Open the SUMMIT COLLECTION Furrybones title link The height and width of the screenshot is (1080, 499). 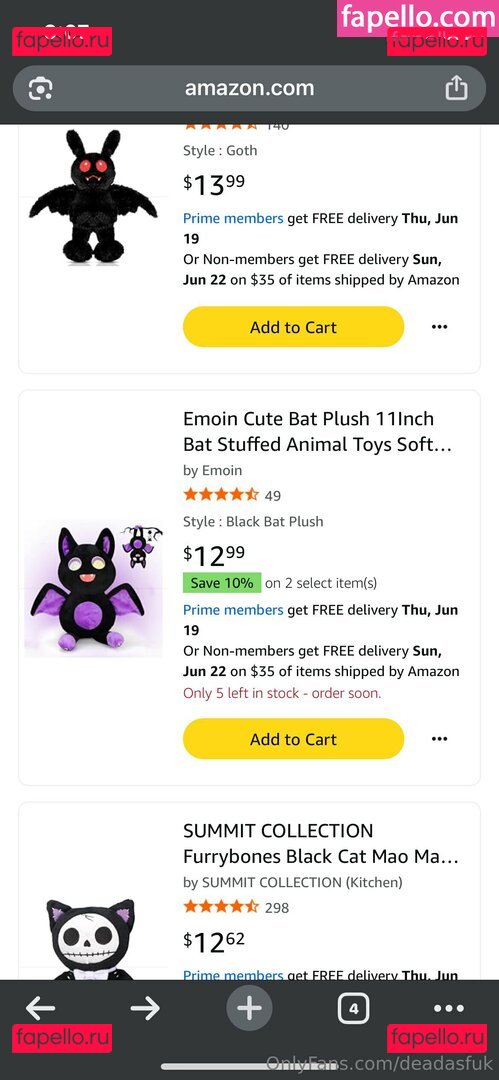(320, 844)
